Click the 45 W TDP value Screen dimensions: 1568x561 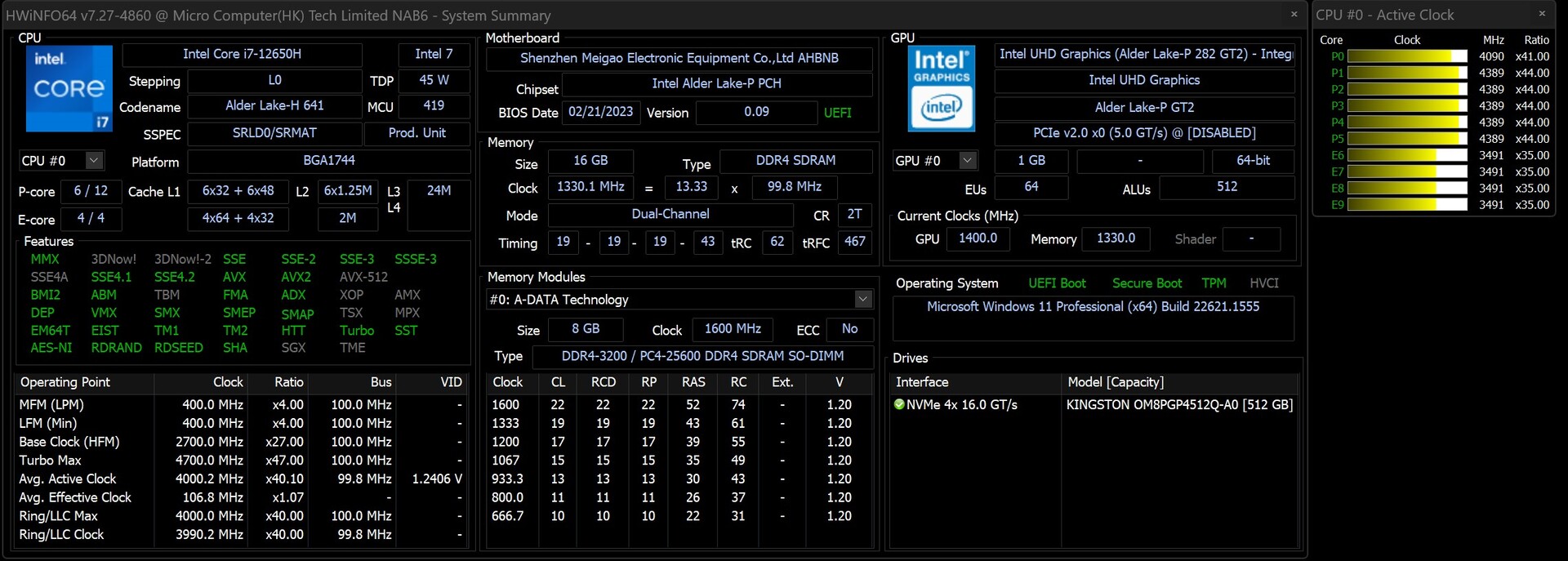tap(434, 80)
